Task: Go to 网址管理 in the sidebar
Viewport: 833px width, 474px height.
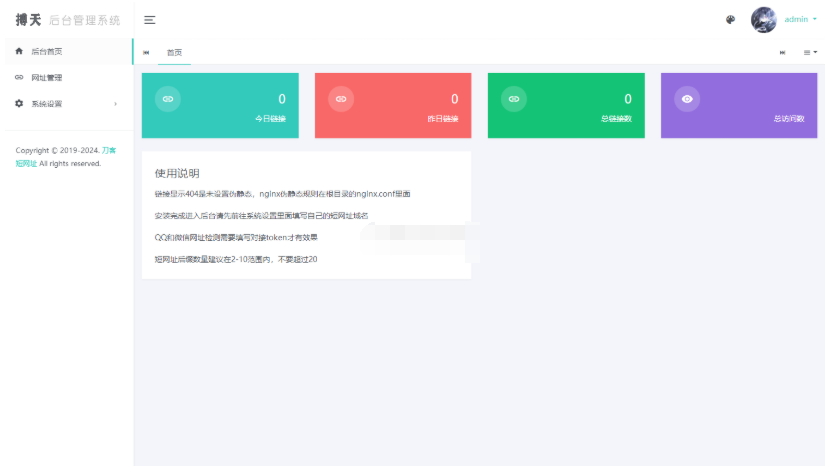Action: [47, 77]
